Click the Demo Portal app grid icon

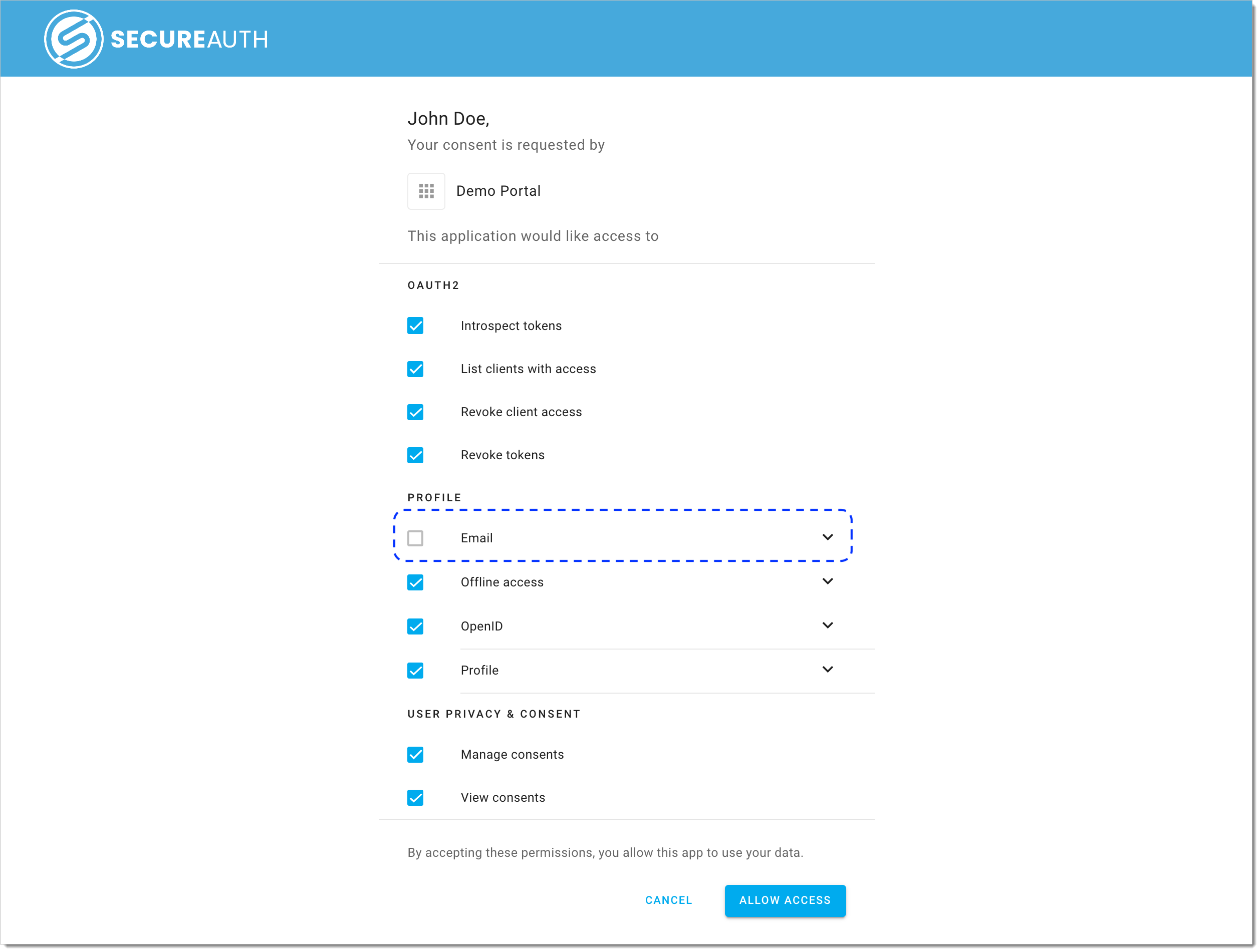coord(426,191)
